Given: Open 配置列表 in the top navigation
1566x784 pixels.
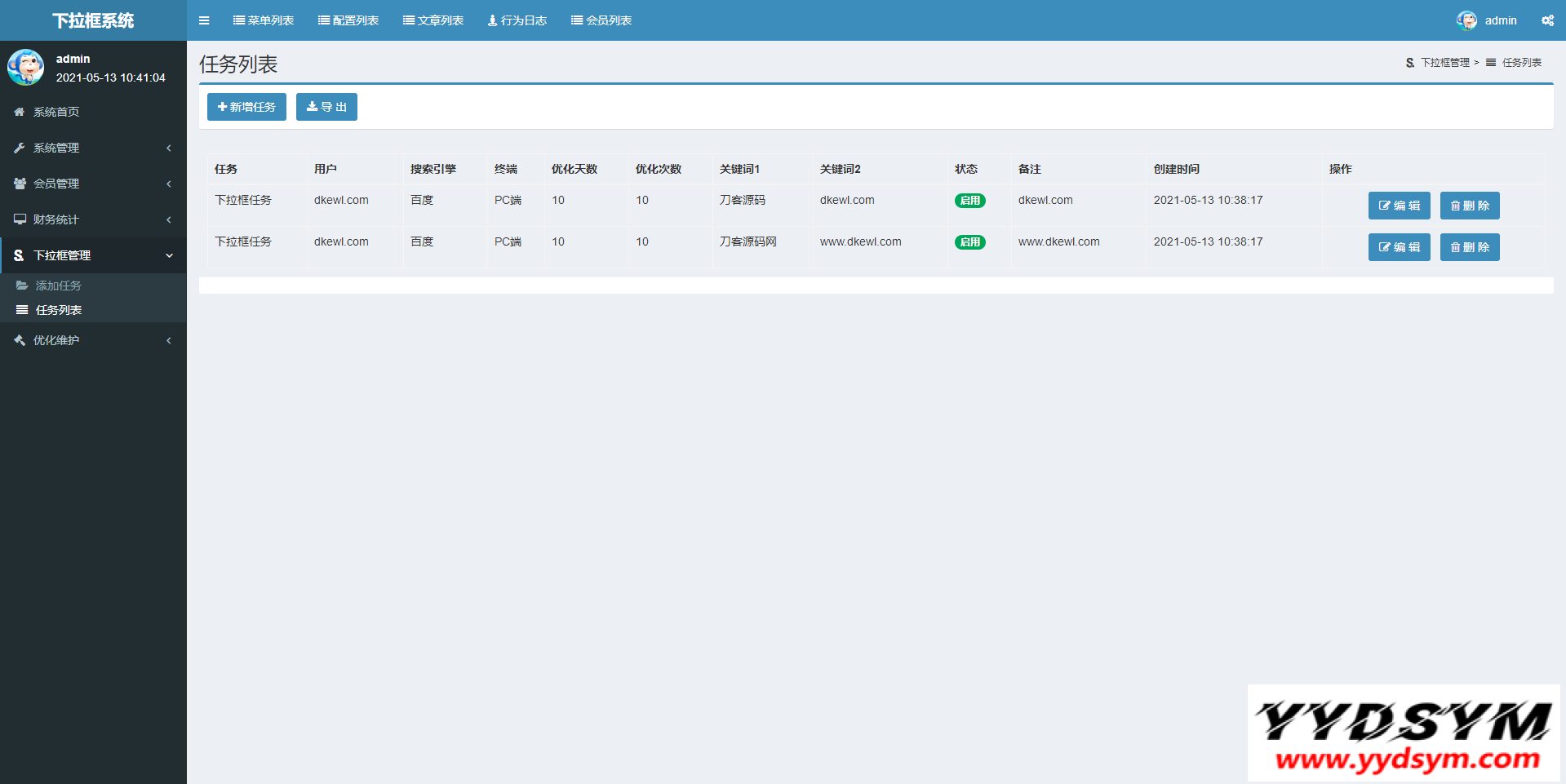Looking at the screenshot, I should (x=348, y=20).
